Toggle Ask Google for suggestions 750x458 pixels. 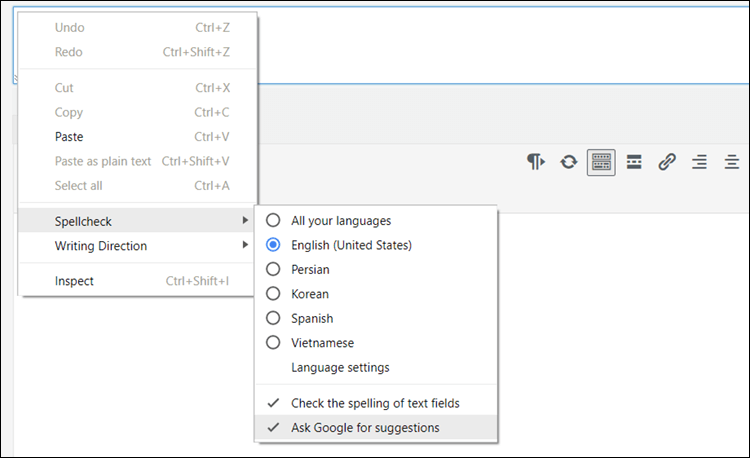365,428
